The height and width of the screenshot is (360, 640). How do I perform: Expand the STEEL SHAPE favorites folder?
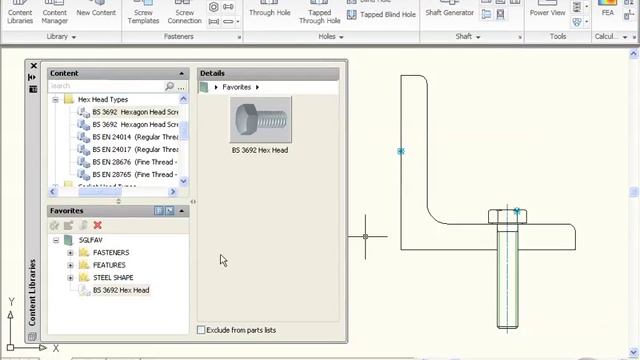70,278
